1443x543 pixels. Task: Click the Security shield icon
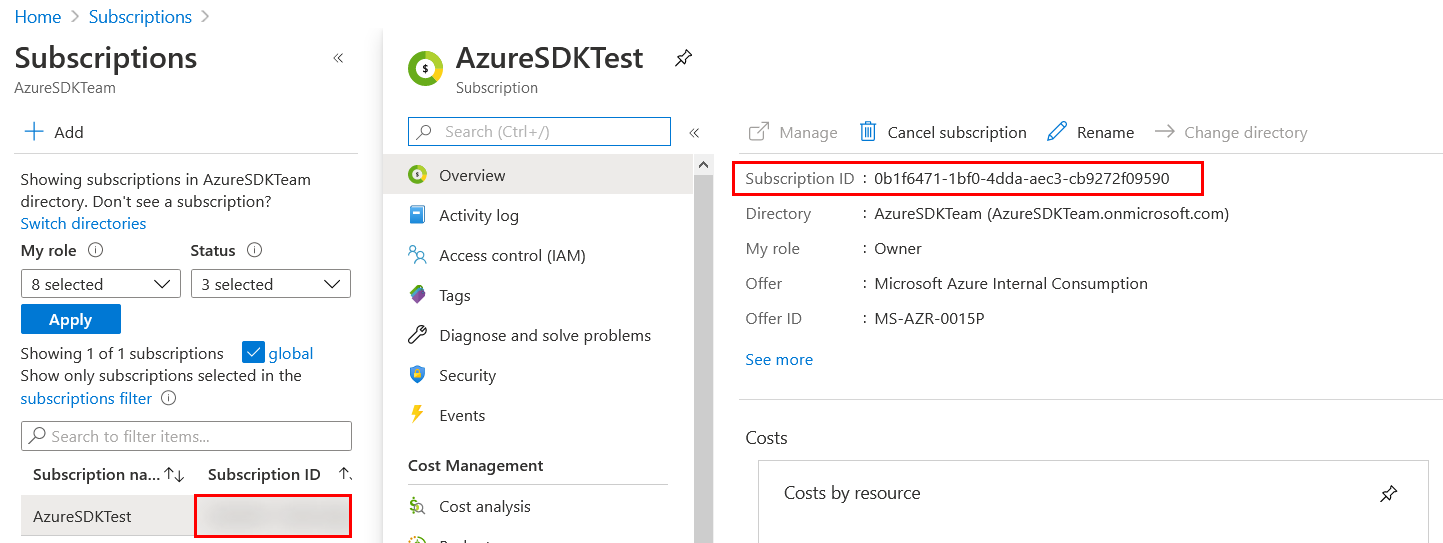click(418, 375)
